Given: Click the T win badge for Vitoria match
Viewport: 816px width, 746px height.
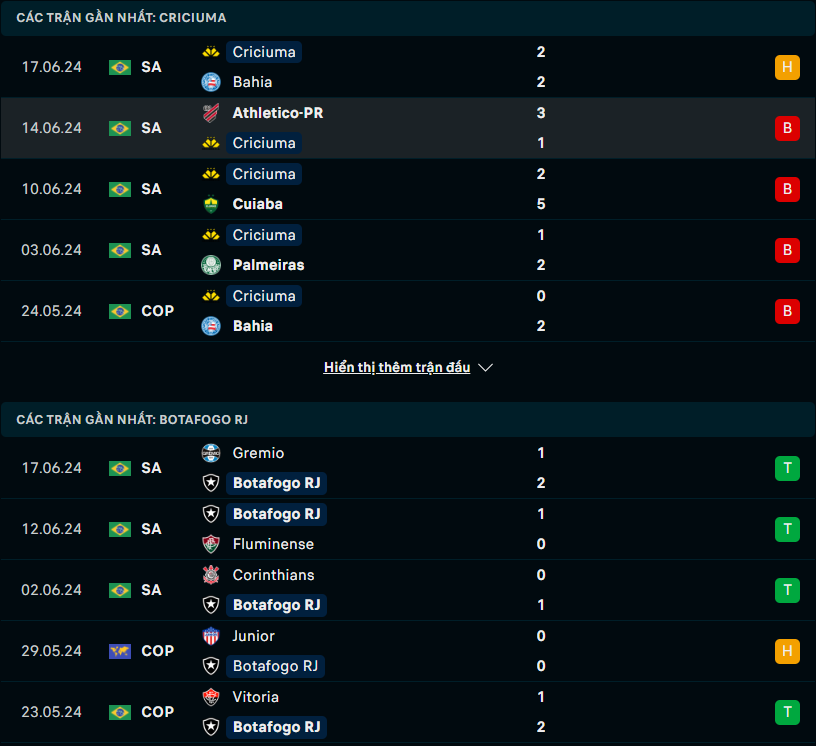Looking at the screenshot, I should 787,712.
